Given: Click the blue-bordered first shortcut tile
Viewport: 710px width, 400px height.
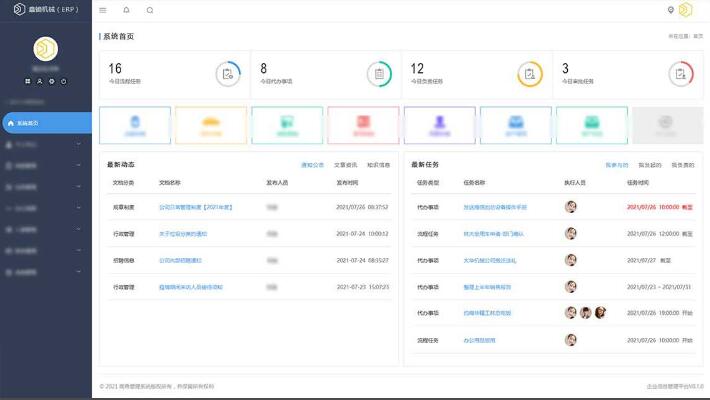Looking at the screenshot, I should pos(135,125).
